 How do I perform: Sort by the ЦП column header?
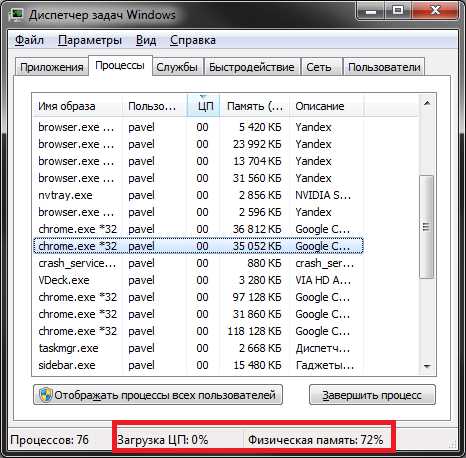point(203,106)
